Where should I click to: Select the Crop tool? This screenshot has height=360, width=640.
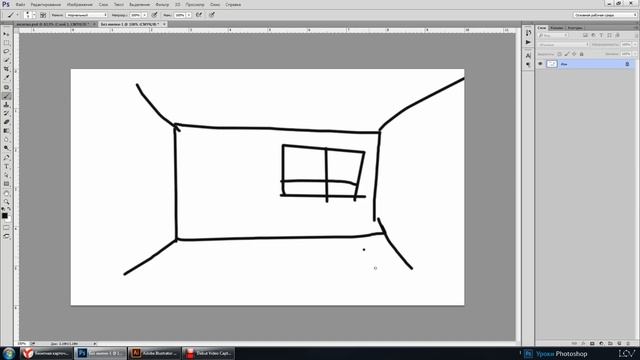(6, 69)
